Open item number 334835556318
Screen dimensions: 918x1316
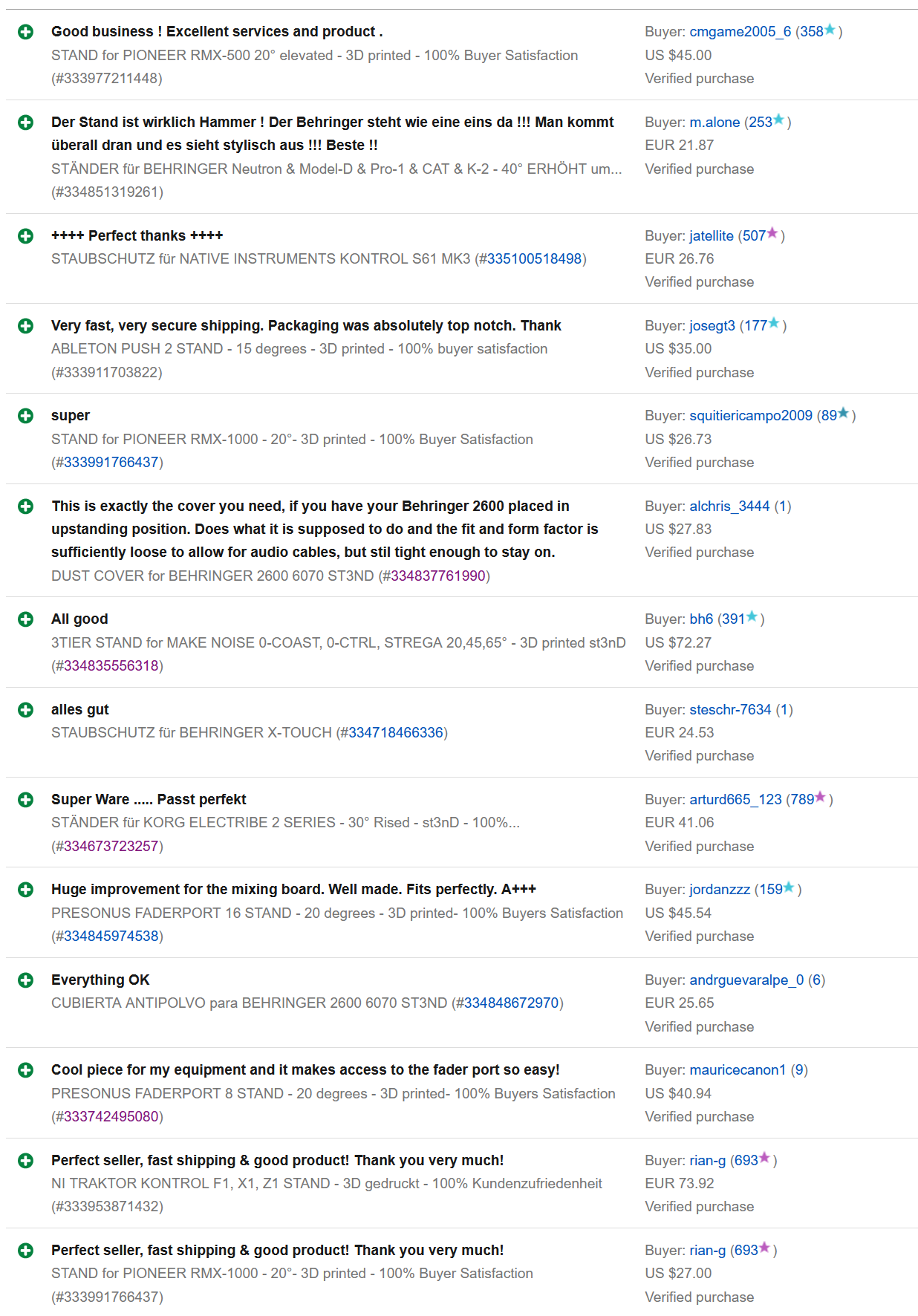(x=111, y=666)
